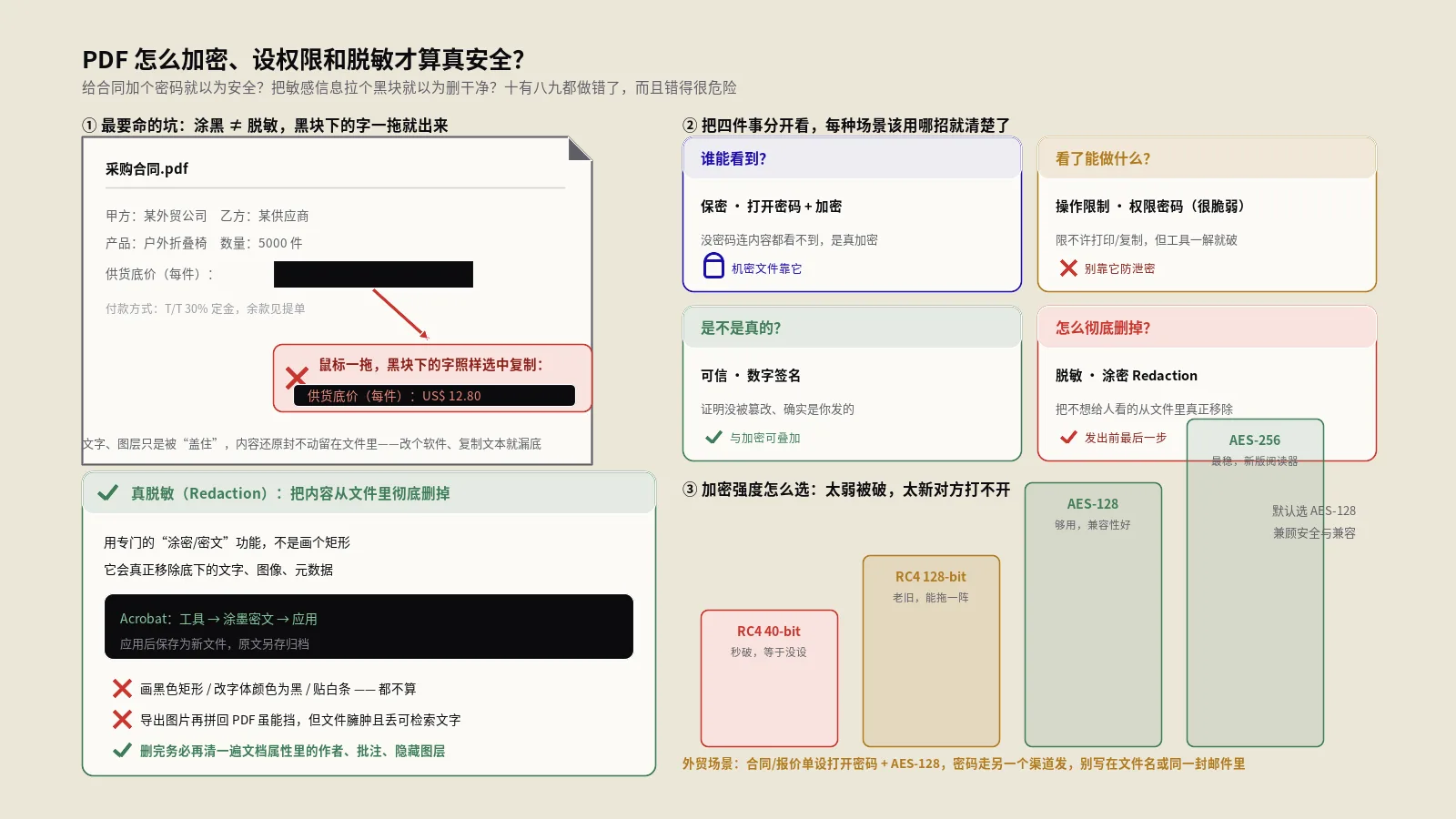Viewport: 1456px width, 819px height.
Task: Click heading ② 把四件事分开看
Action: coord(846,126)
